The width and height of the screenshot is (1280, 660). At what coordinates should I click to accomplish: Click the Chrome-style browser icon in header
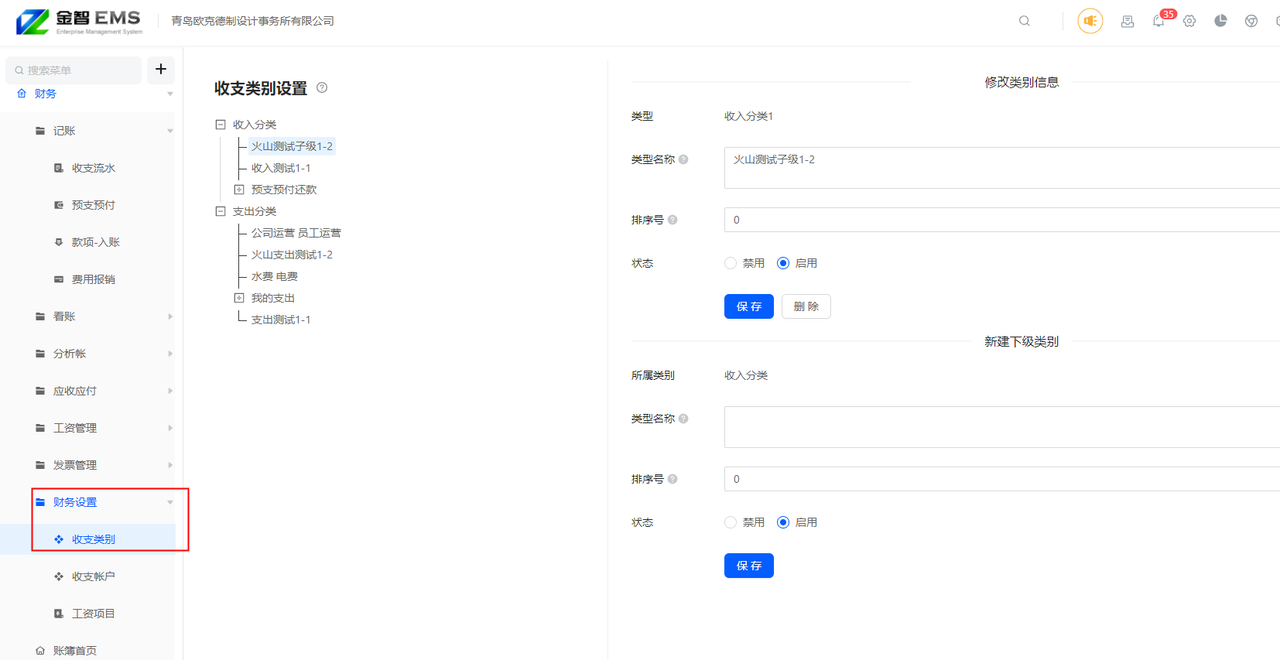(x=1251, y=21)
